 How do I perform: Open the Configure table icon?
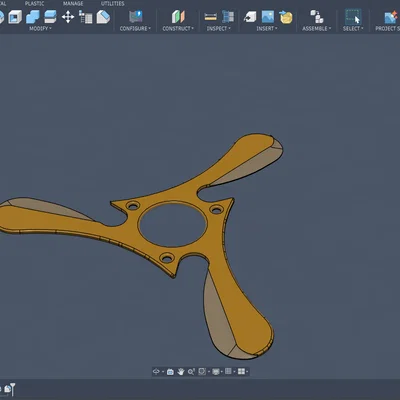(136, 16)
